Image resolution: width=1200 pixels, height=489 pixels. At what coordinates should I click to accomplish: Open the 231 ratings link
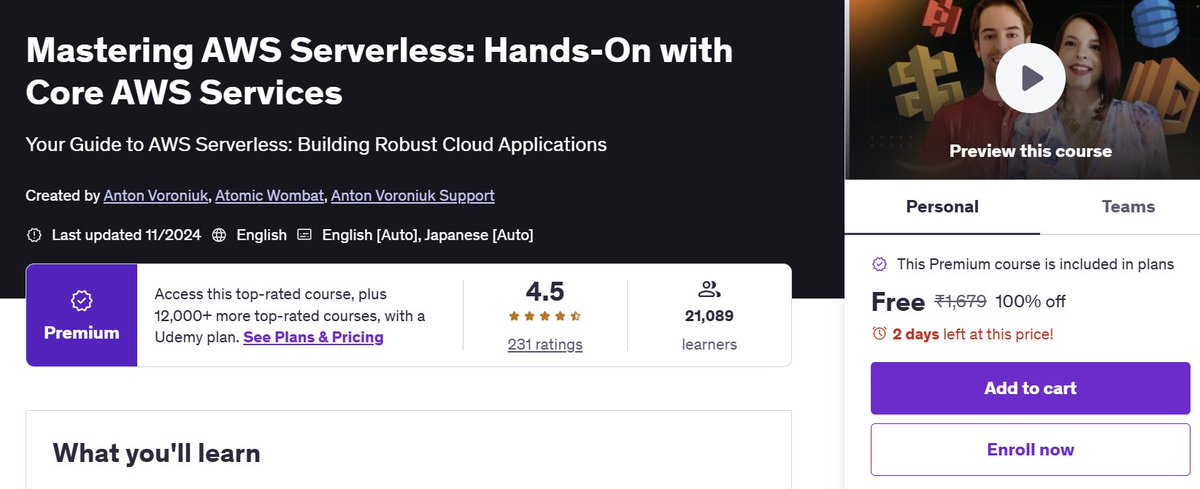click(545, 344)
